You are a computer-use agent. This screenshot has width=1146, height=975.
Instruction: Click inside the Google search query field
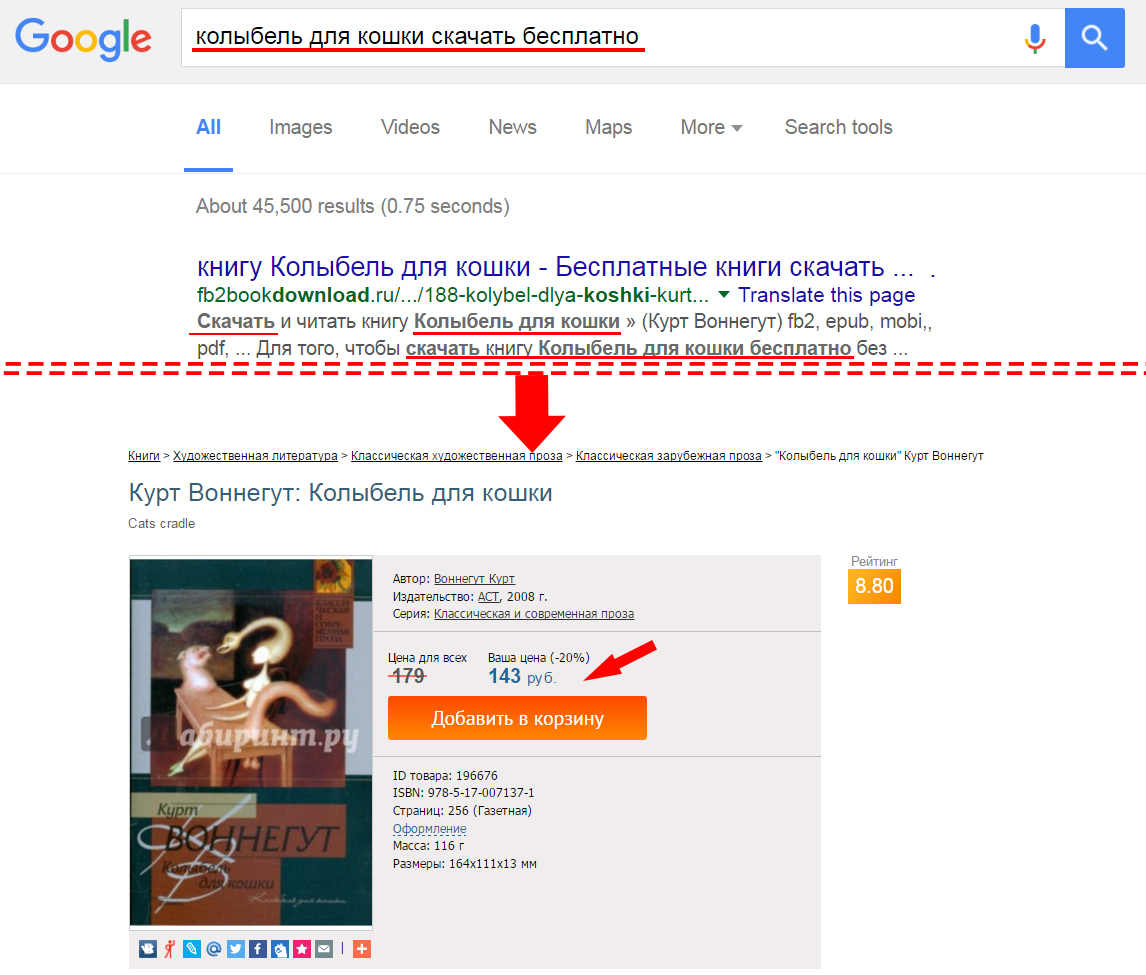pyautogui.click(x=599, y=38)
